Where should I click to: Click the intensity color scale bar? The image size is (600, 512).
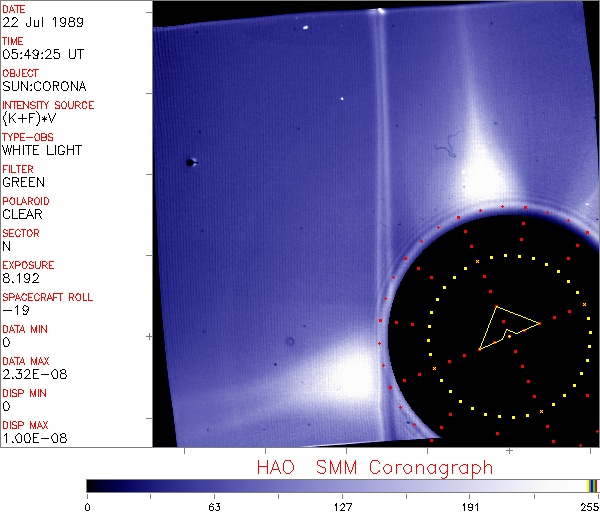point(342,486)
